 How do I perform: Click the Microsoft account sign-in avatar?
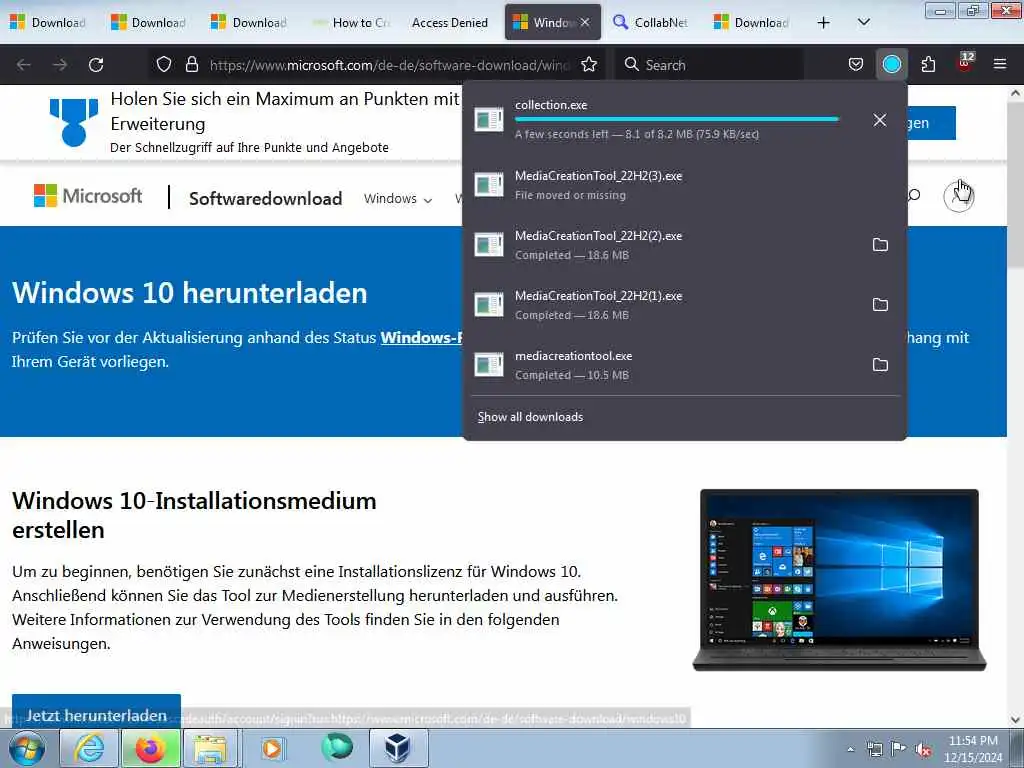coord(959,196)
